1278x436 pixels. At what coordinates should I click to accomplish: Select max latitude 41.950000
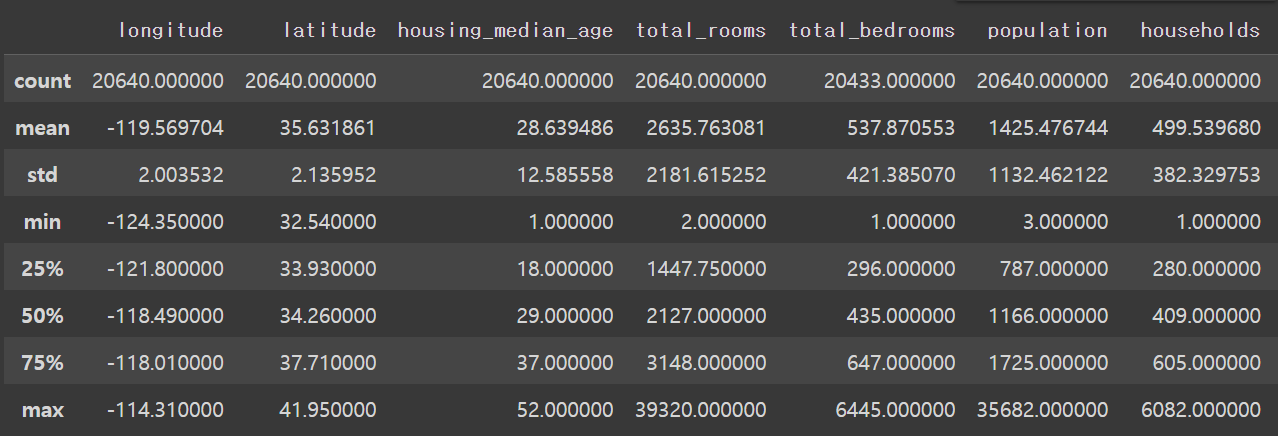click(x=327, y=410)
